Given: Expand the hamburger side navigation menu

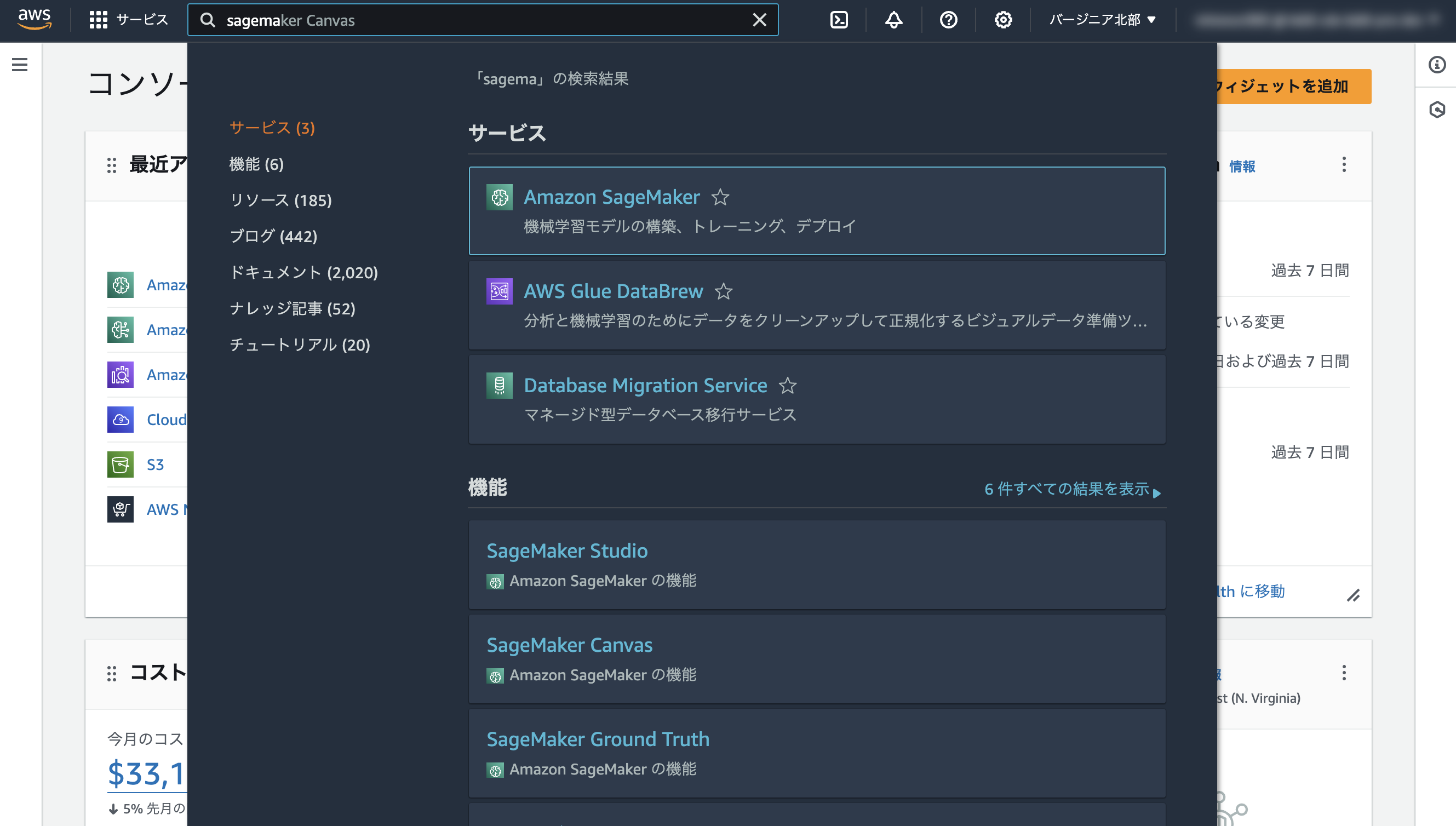Looking at the screenshot, I should pyautogui.click(x=20, y=65).
